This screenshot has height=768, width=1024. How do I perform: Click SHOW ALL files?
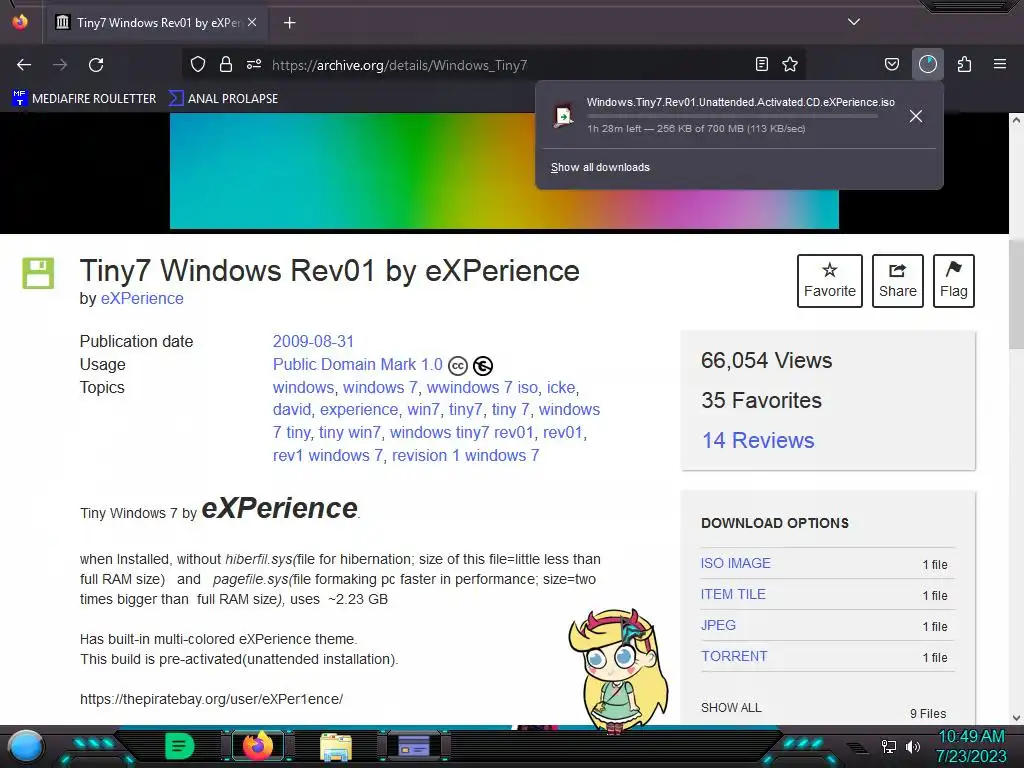point(731,707)
